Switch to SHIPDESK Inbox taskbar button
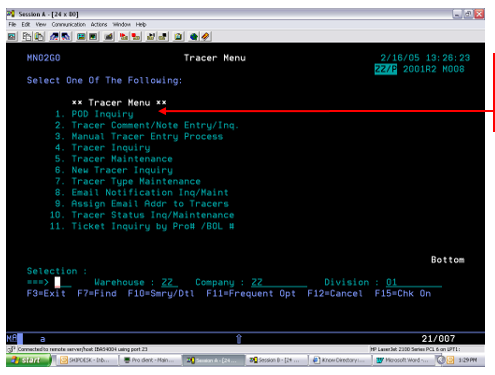495x375 pixels. 88,360
